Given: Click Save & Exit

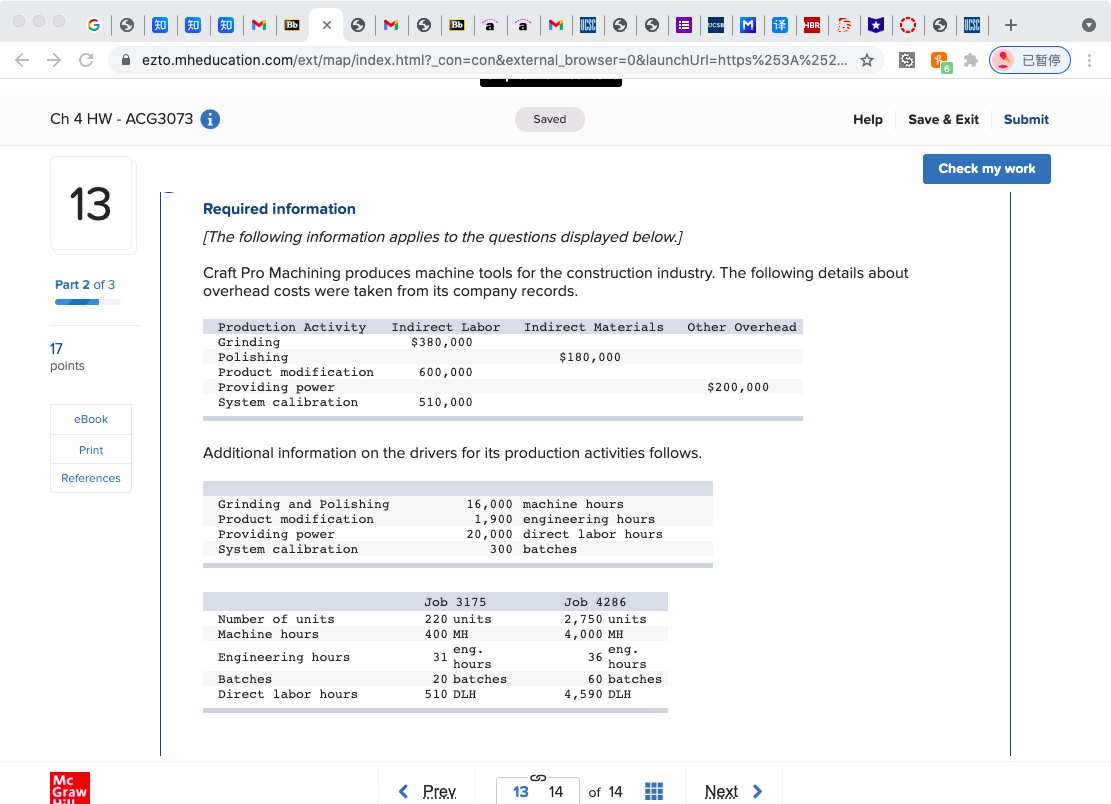Looking at the screenshot, I should point(943,119).
